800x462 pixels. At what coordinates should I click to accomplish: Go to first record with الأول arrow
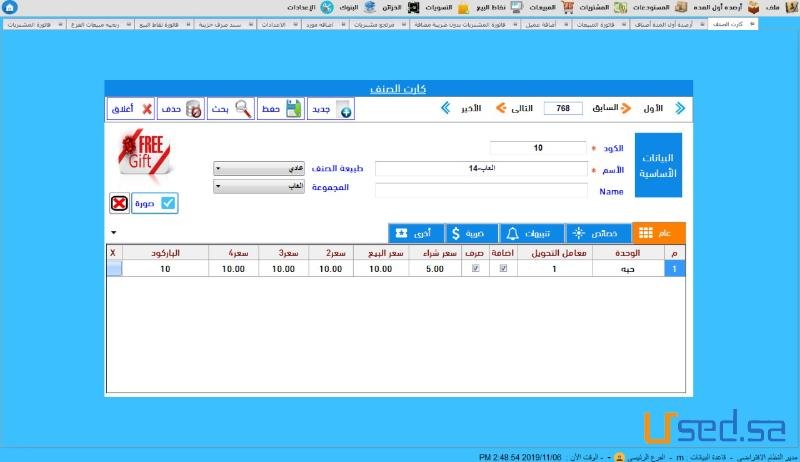(x=680, y=108)
